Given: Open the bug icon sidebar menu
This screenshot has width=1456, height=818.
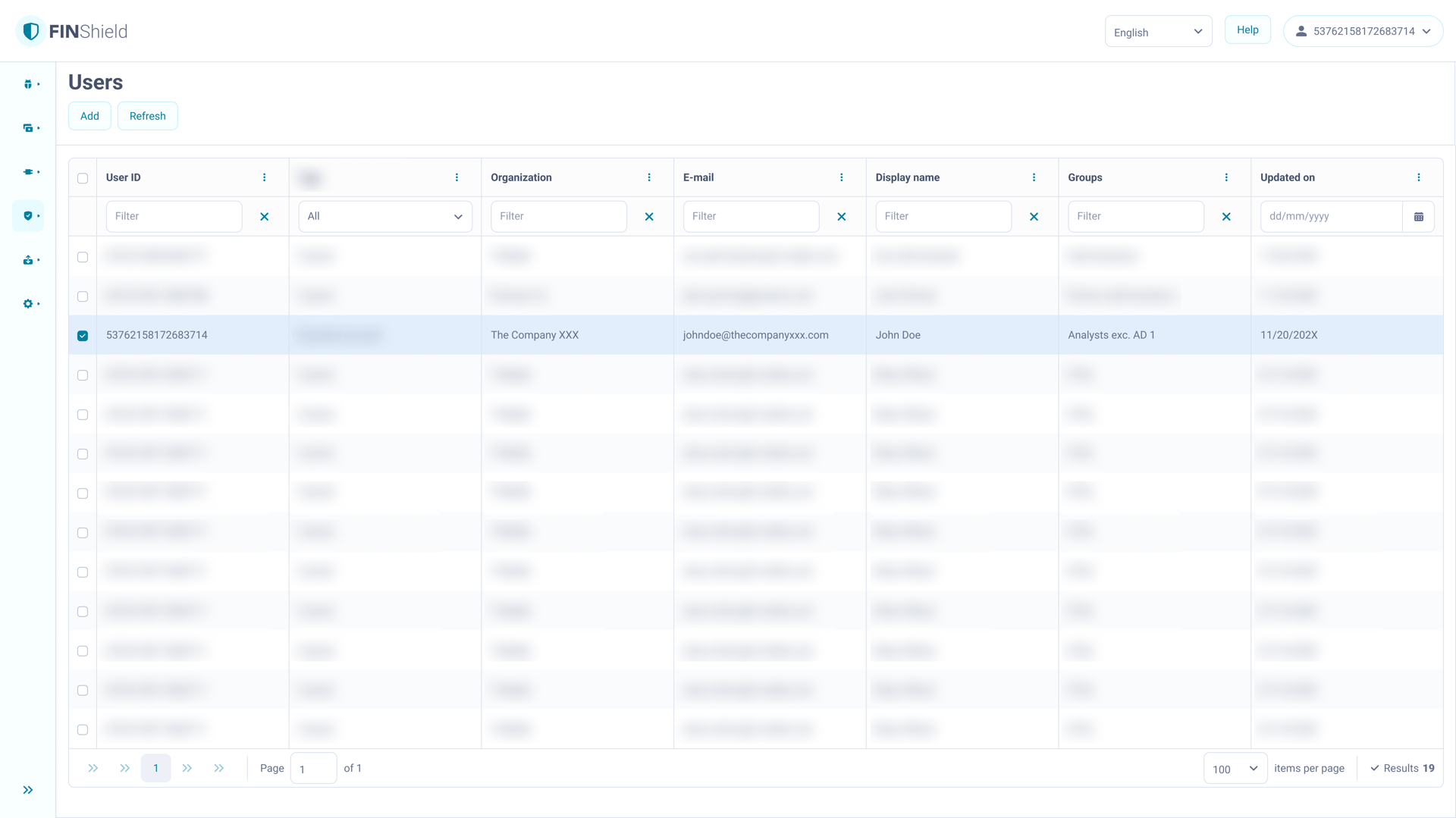Looking at the screenshot, I should coord(28,84).
